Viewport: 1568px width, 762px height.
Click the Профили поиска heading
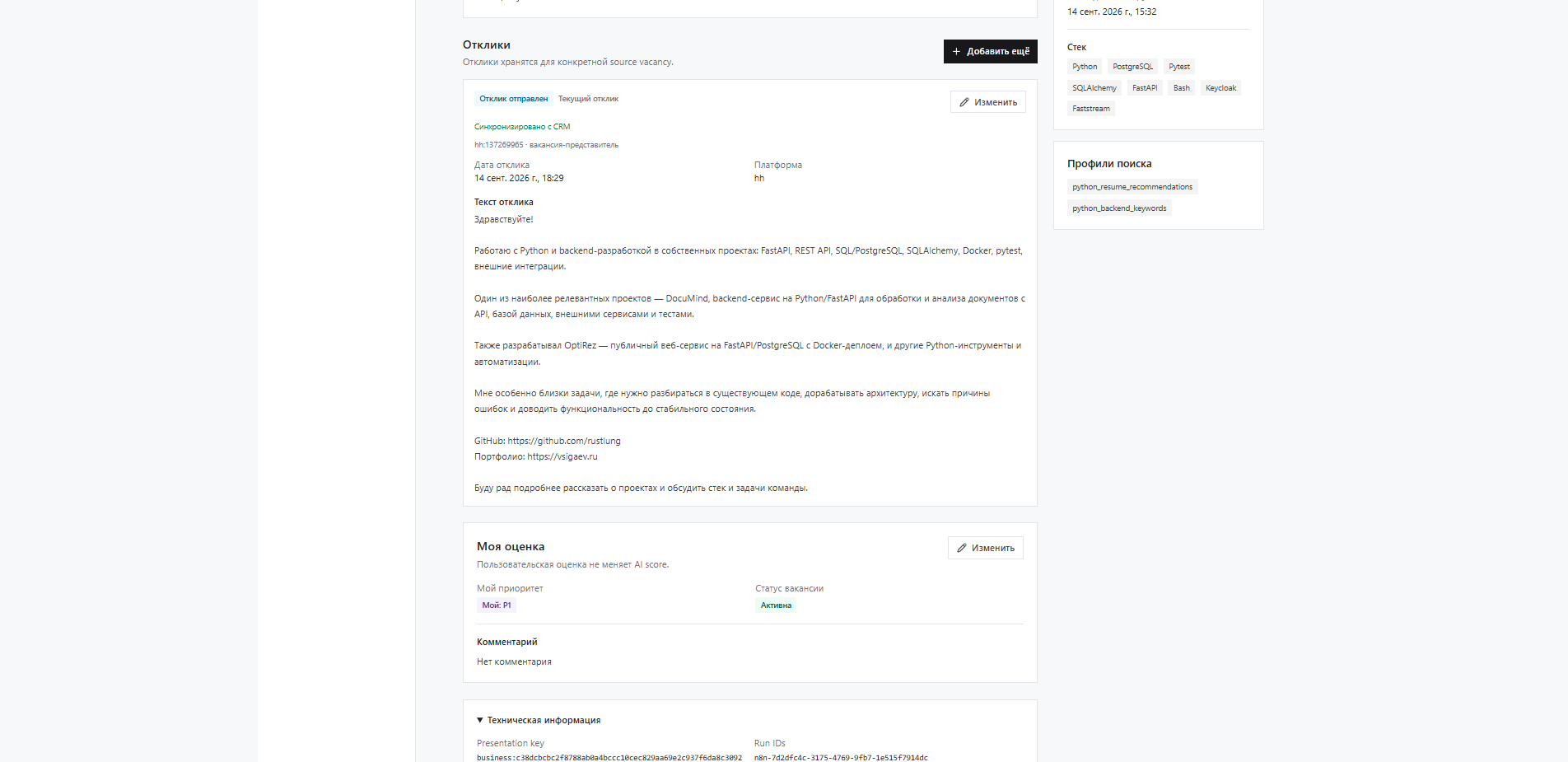click(x=1109, y=164)
